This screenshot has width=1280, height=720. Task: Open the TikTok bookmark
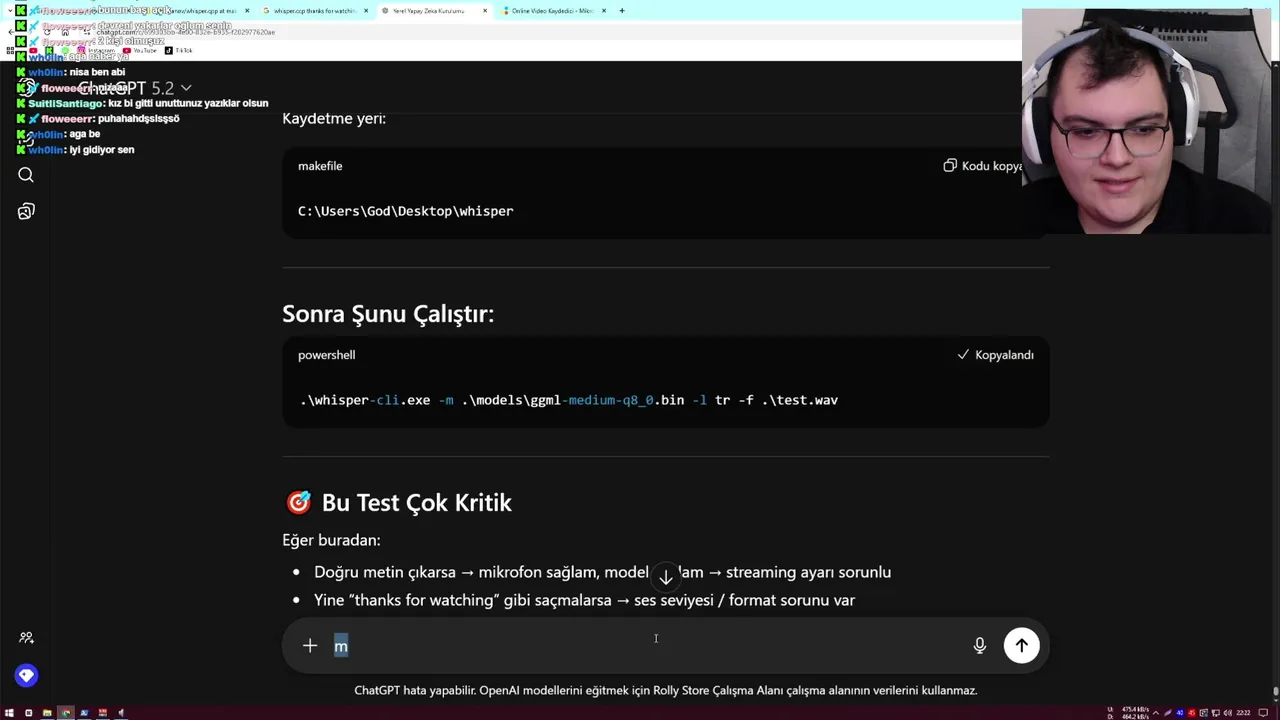tap(178, 50)
